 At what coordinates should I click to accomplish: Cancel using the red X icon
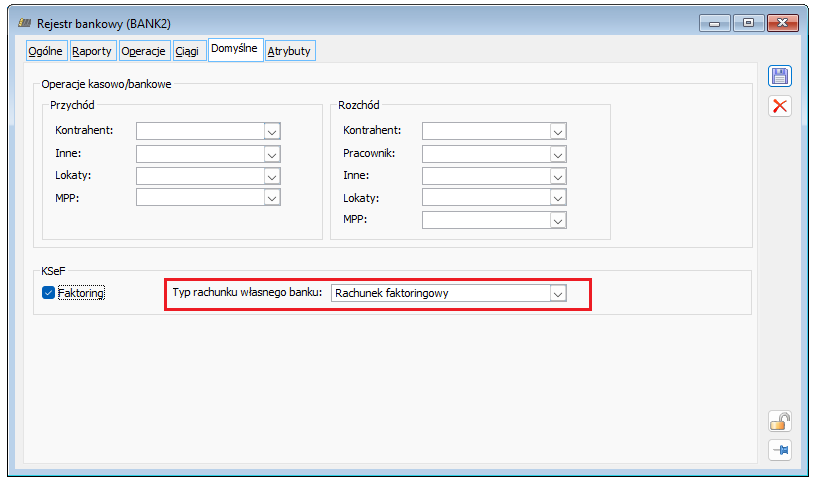[779, 106]
